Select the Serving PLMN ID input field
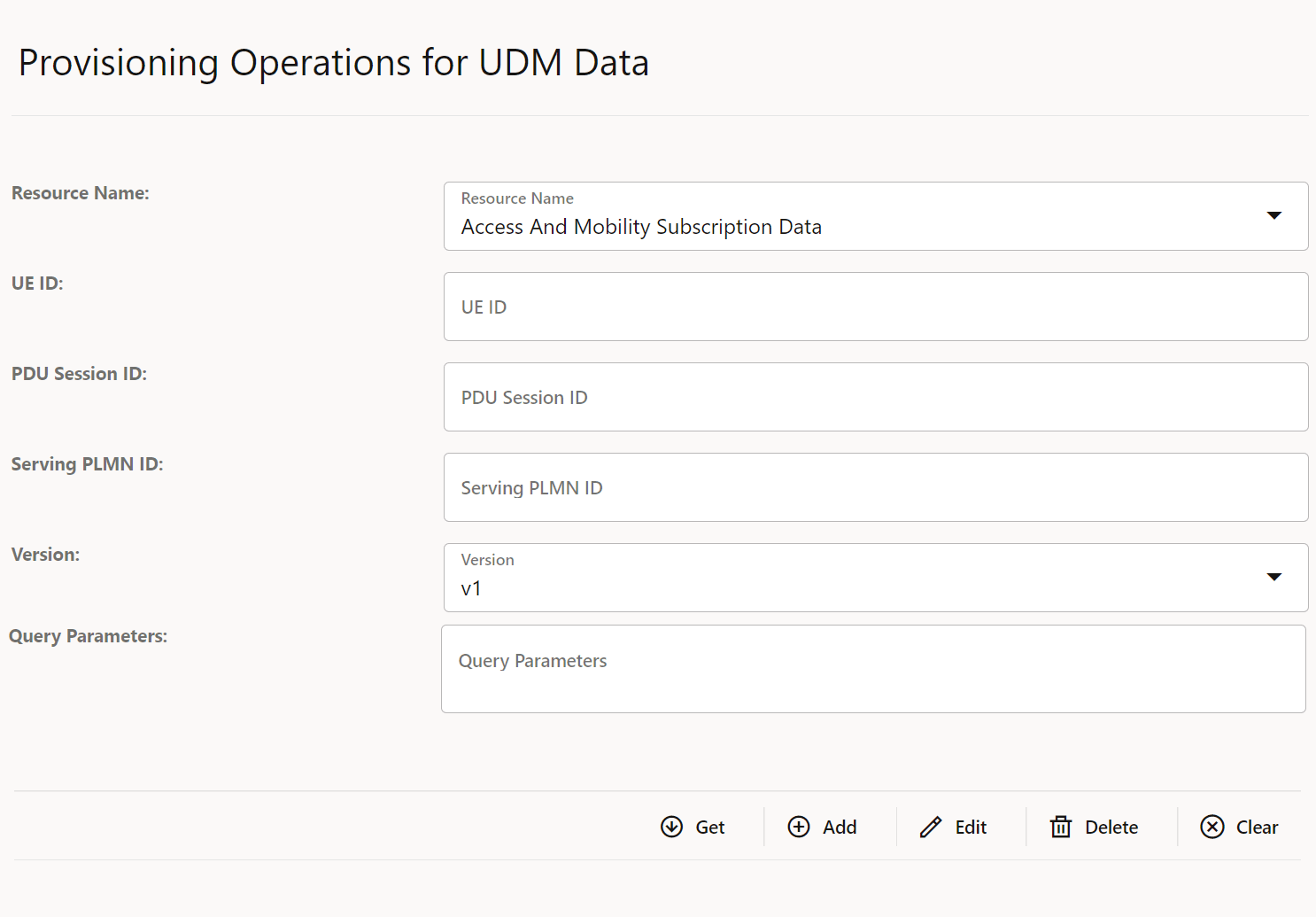Image resolution: width=1316 pixels, height=917 pixels. point(875,487)
